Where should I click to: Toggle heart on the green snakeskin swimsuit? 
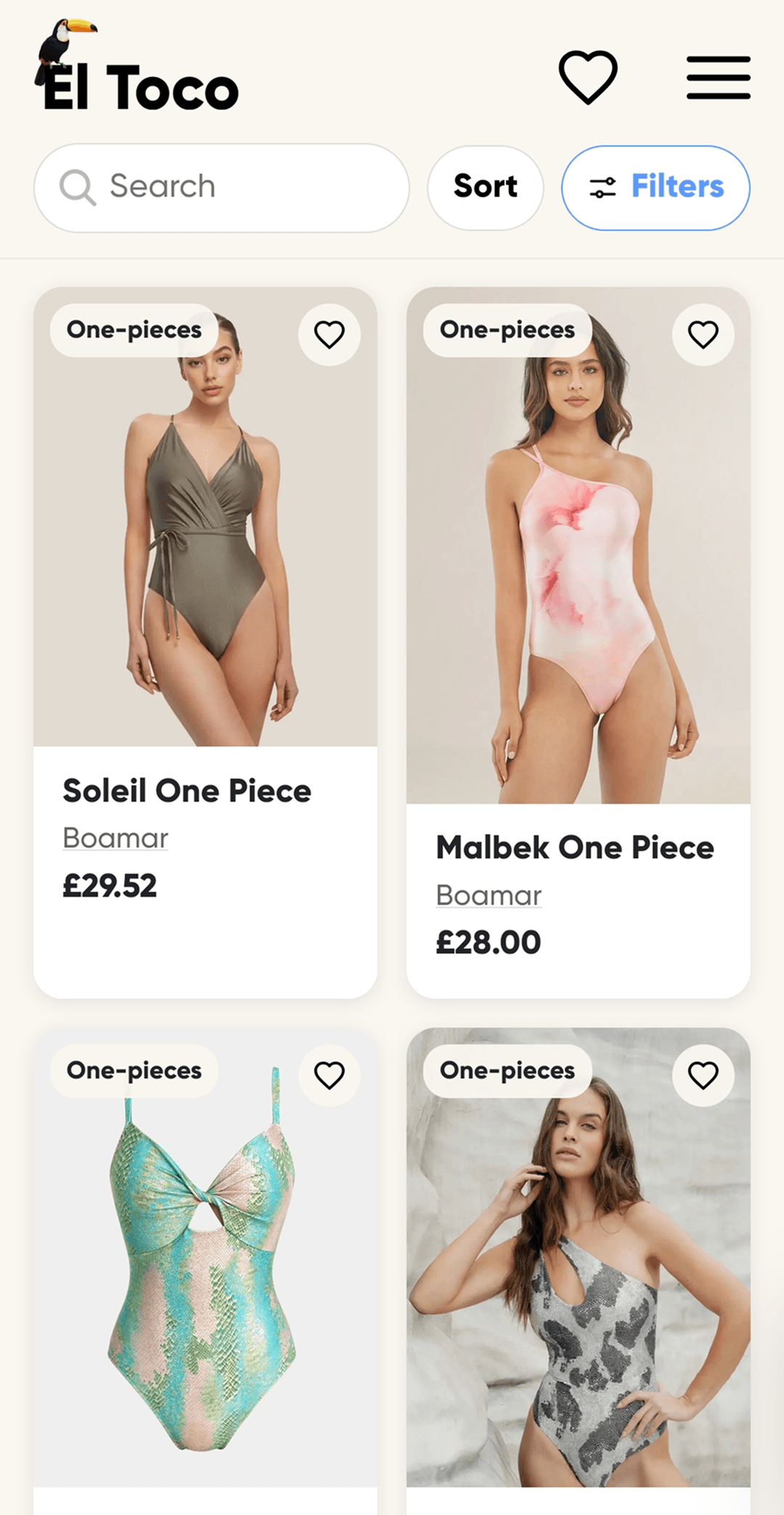330,1076
